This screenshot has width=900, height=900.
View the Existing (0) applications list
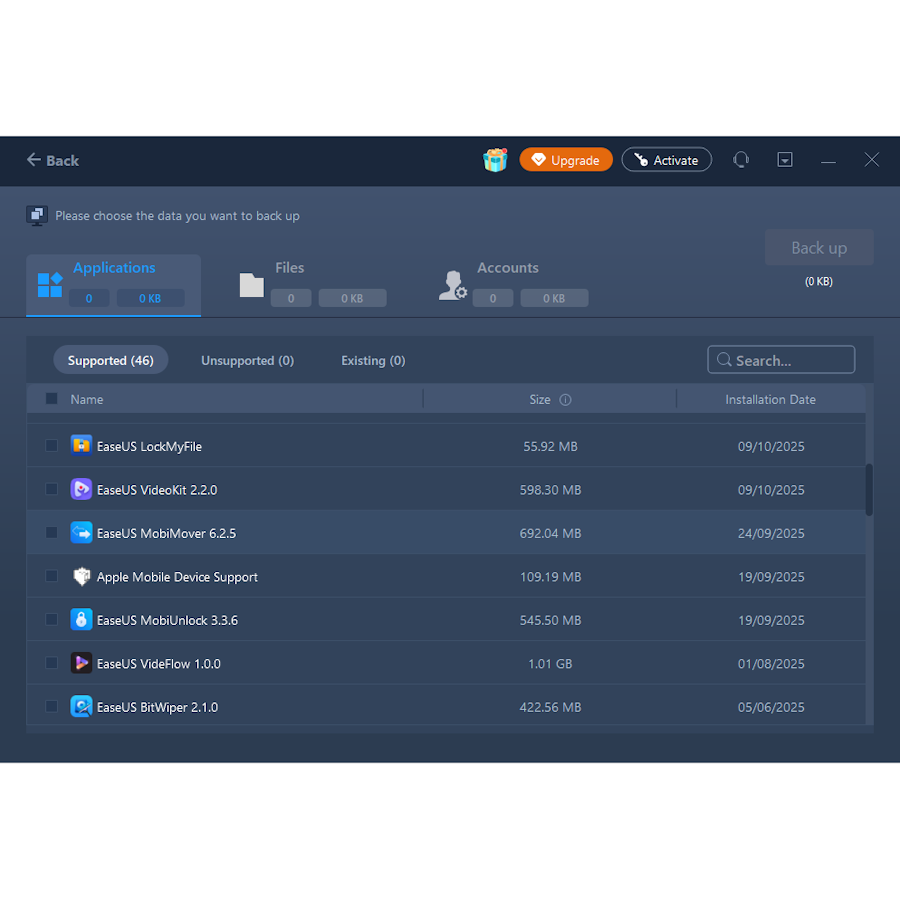pos(373,360)
